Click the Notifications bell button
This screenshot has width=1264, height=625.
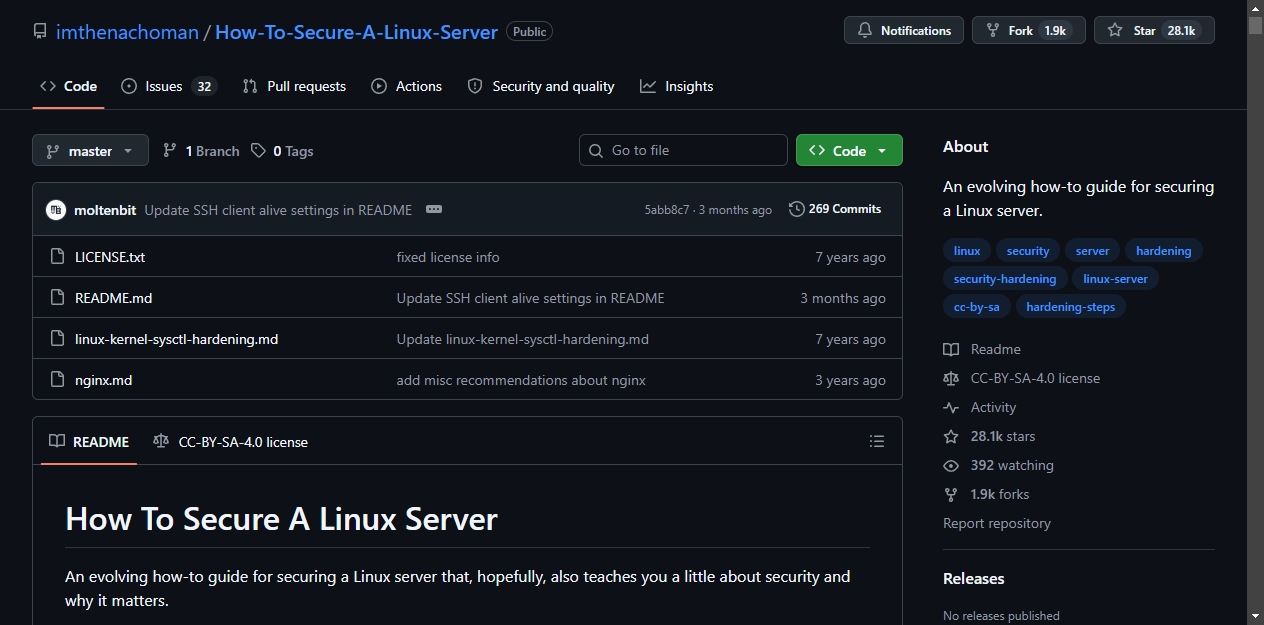pos(904,30)
